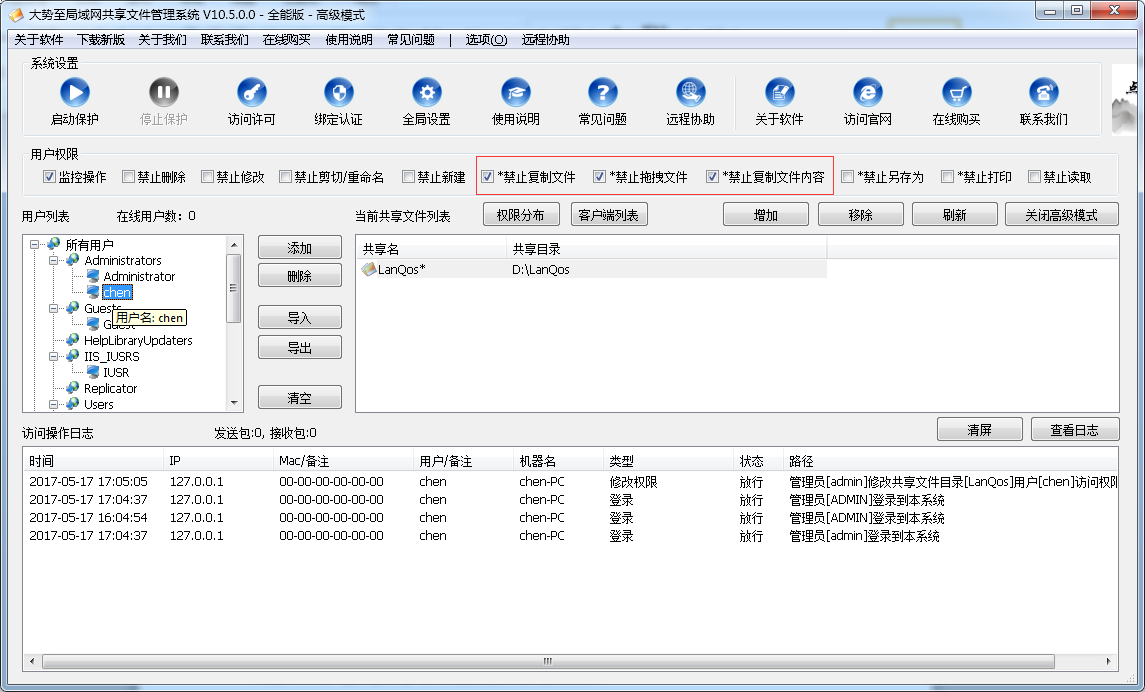Open the 关于软件 menu

39,40
